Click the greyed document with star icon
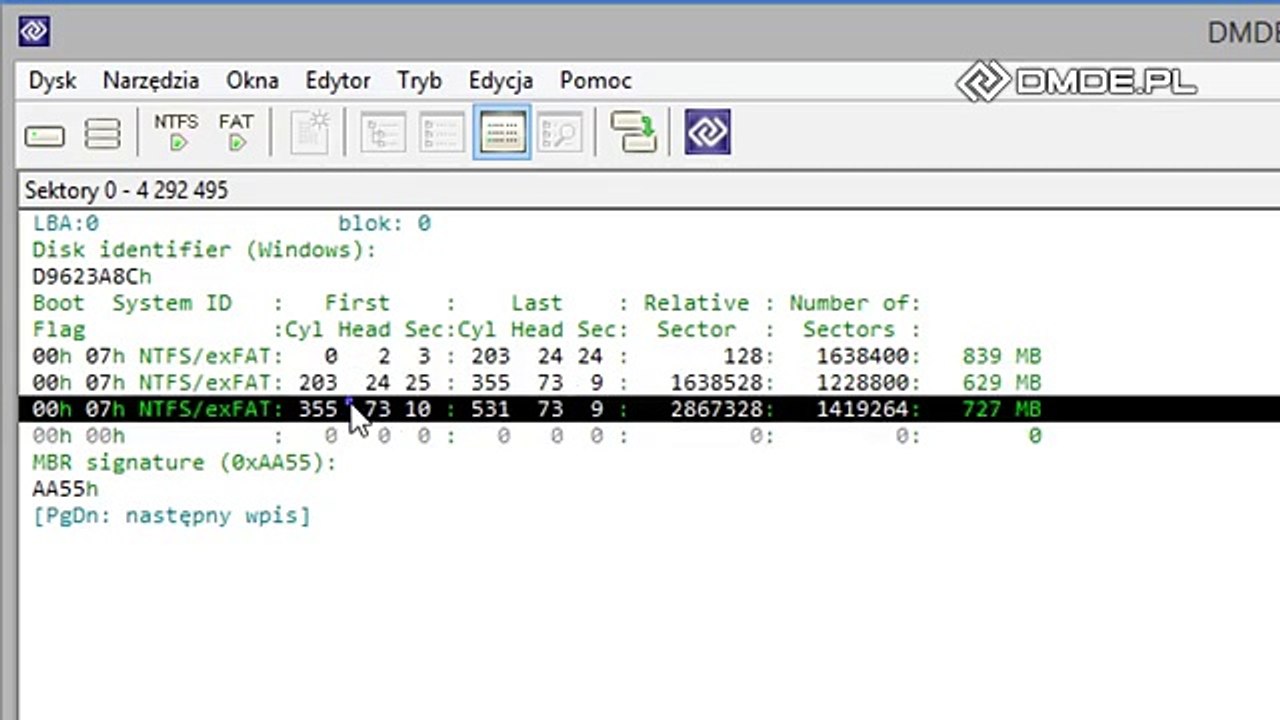The width and height of the screenshot is (1280, 720). point(310,133)
